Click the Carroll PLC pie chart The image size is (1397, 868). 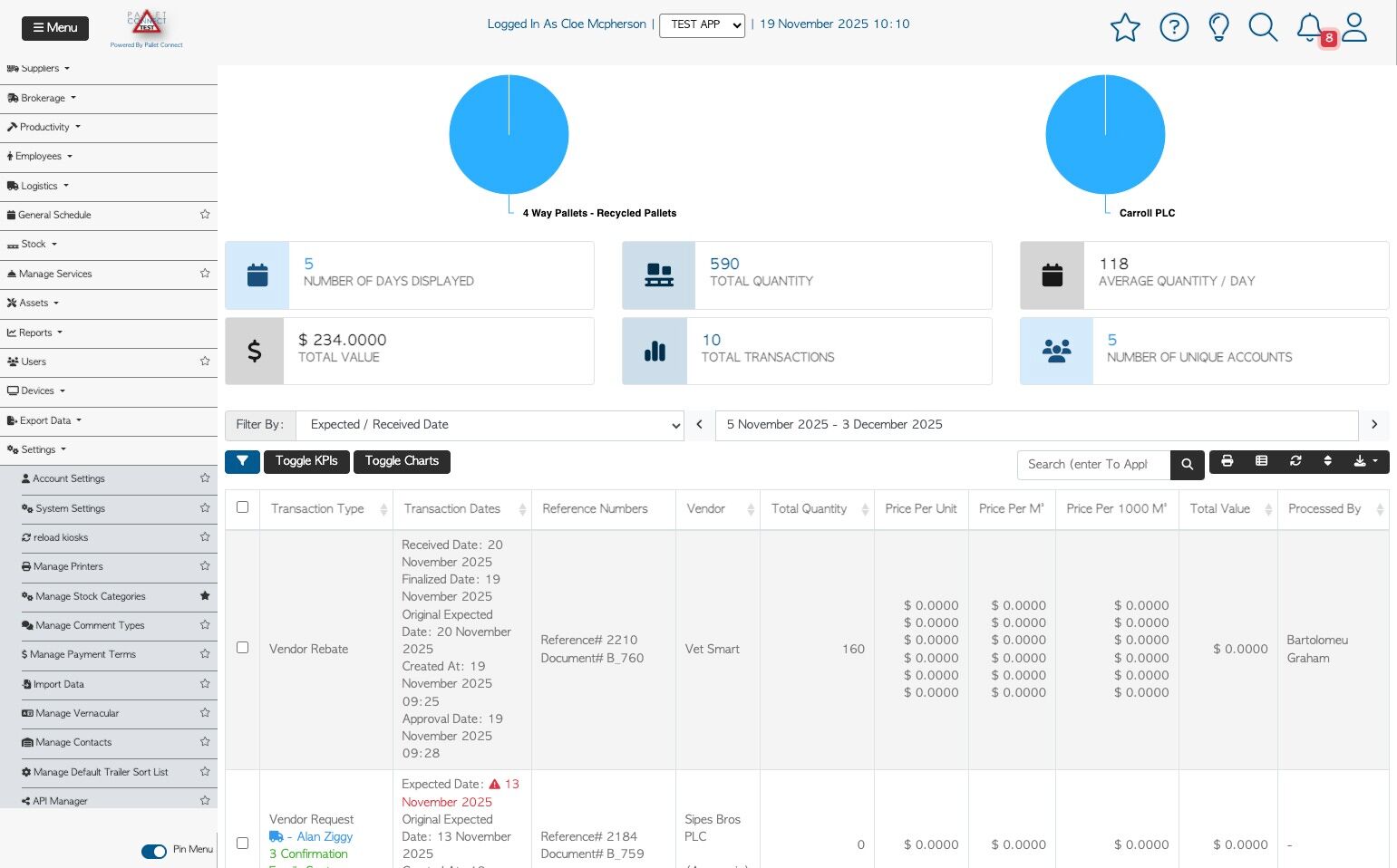(1105, 134)
